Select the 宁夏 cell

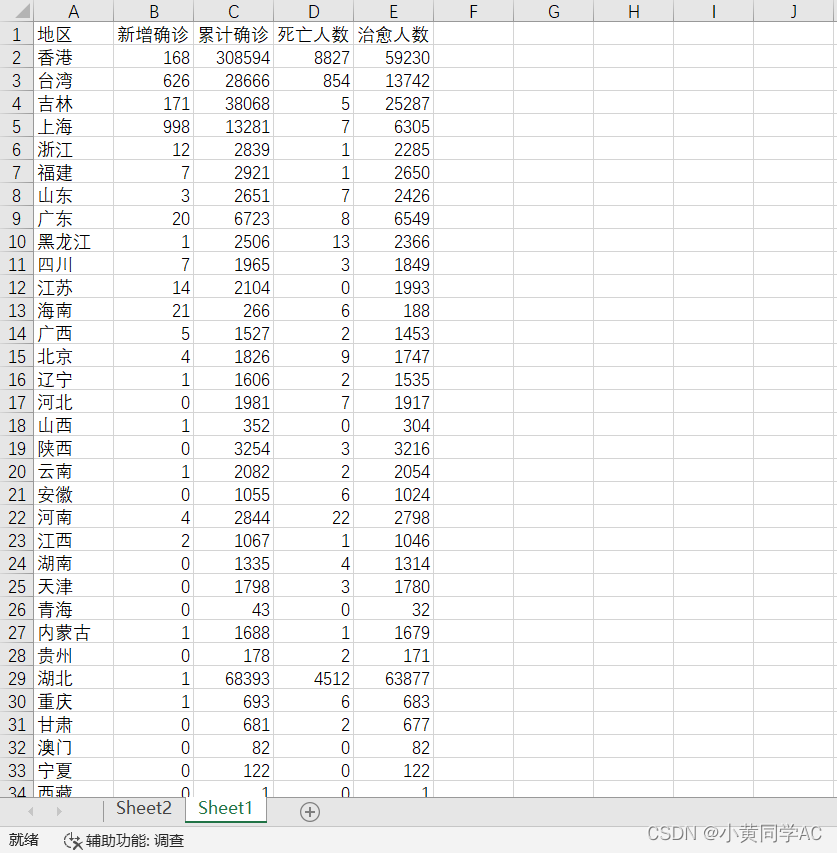[73, 770]
